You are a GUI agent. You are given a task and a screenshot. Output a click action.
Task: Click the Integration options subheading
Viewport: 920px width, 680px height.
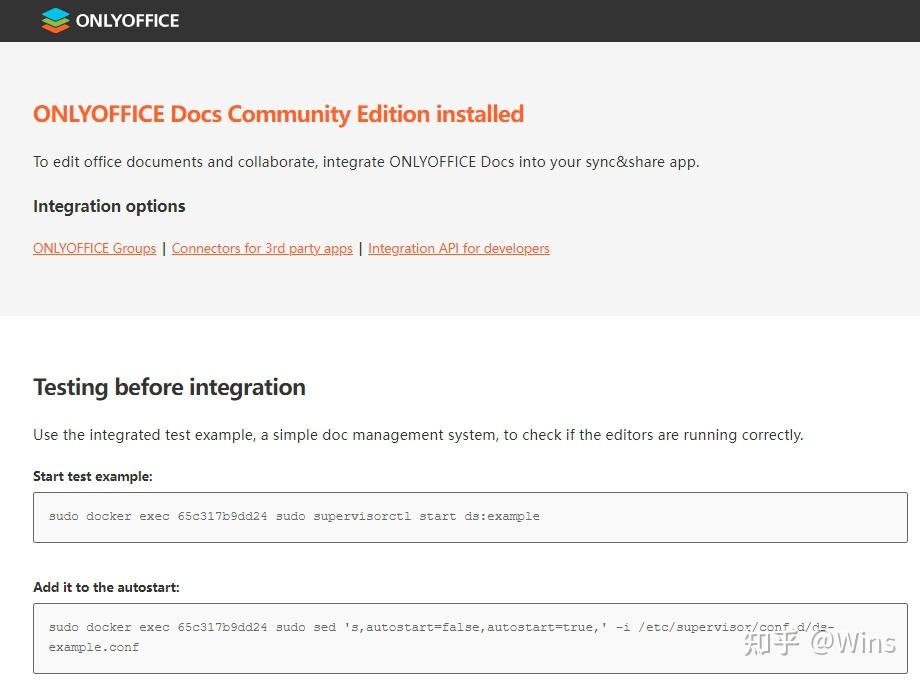tap(109, 206)
